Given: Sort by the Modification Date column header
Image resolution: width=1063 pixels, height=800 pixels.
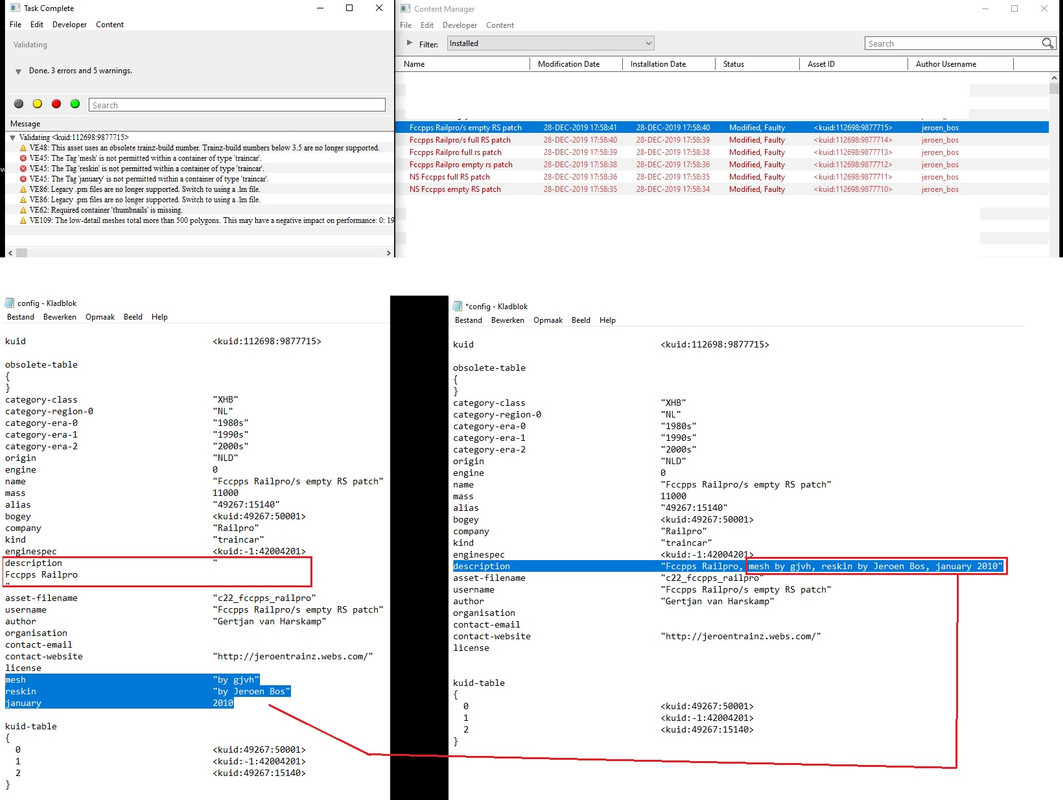Looking at the screenshot, I should [576, 64].
